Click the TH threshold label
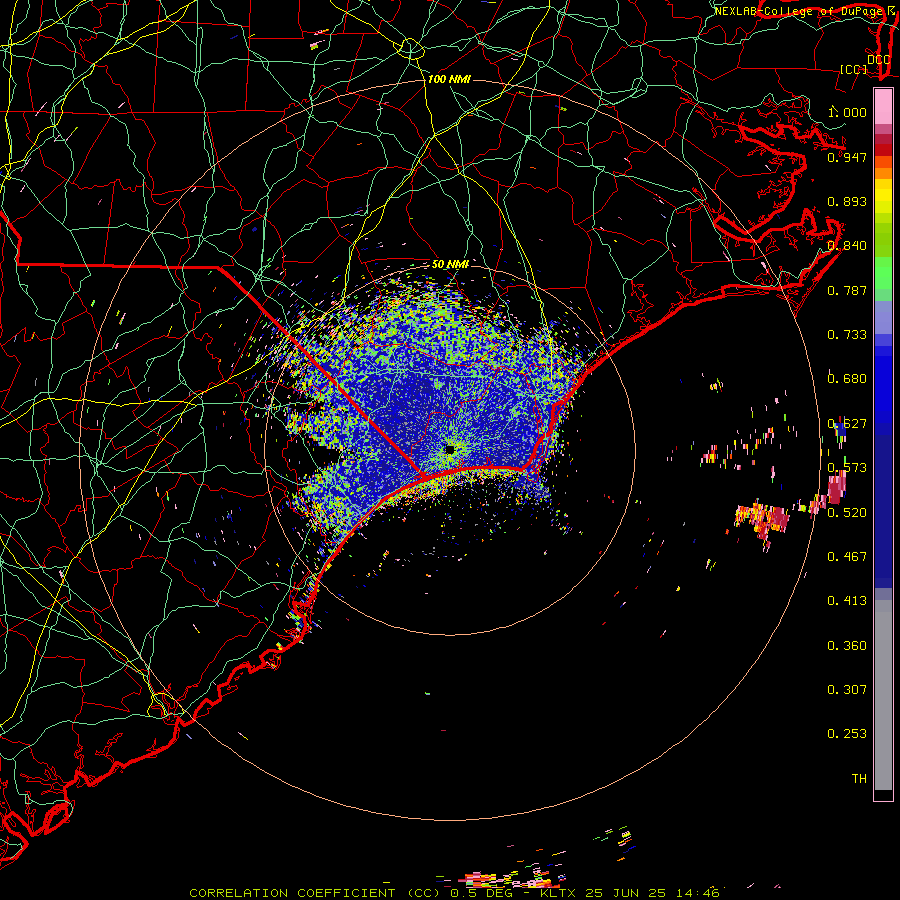Screen dimensions: 900x900 [x=859, y=779]
